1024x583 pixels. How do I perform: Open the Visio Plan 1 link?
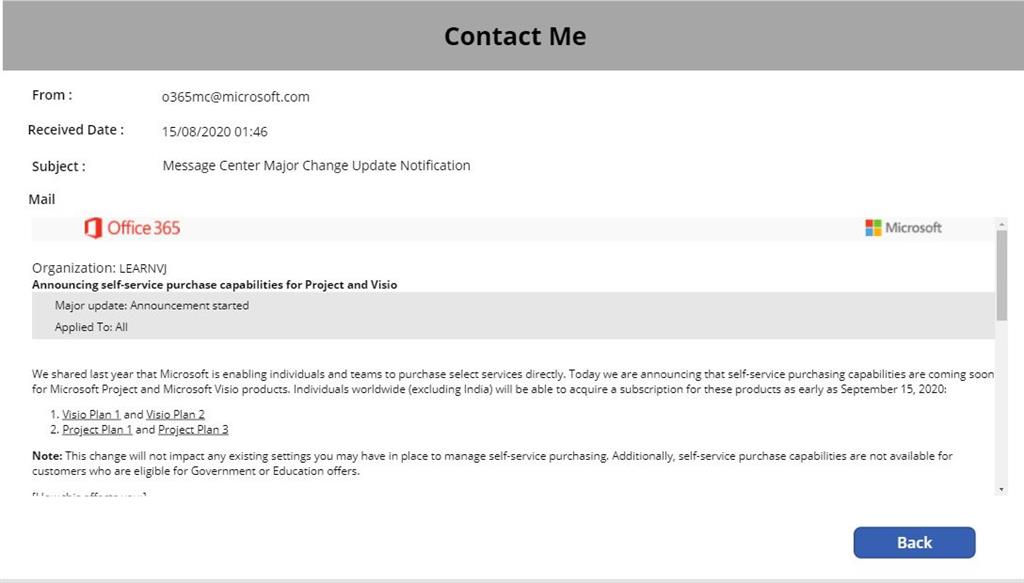coord(91,414)
